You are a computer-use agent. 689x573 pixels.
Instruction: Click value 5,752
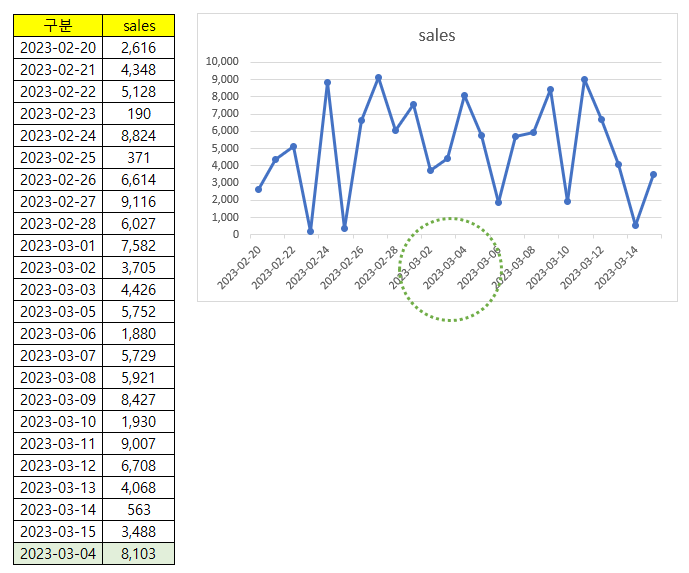[138, 311]
